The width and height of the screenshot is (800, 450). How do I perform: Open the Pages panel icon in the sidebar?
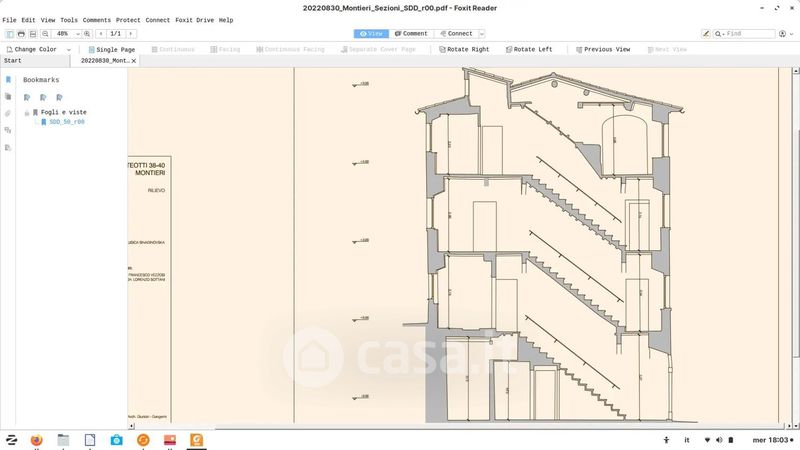click(8, 97)
